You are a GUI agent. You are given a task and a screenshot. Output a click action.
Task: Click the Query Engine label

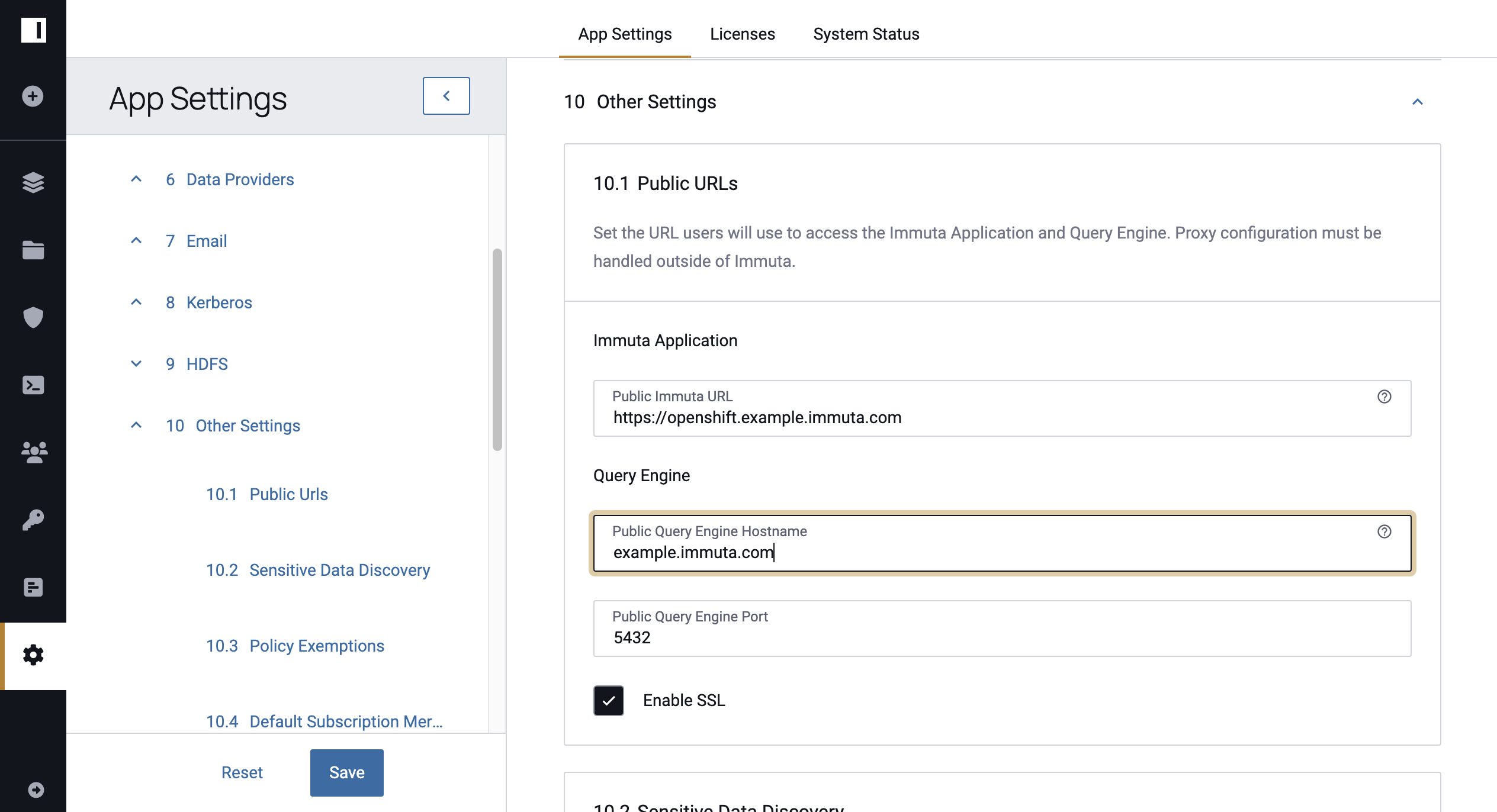[642, 475]
